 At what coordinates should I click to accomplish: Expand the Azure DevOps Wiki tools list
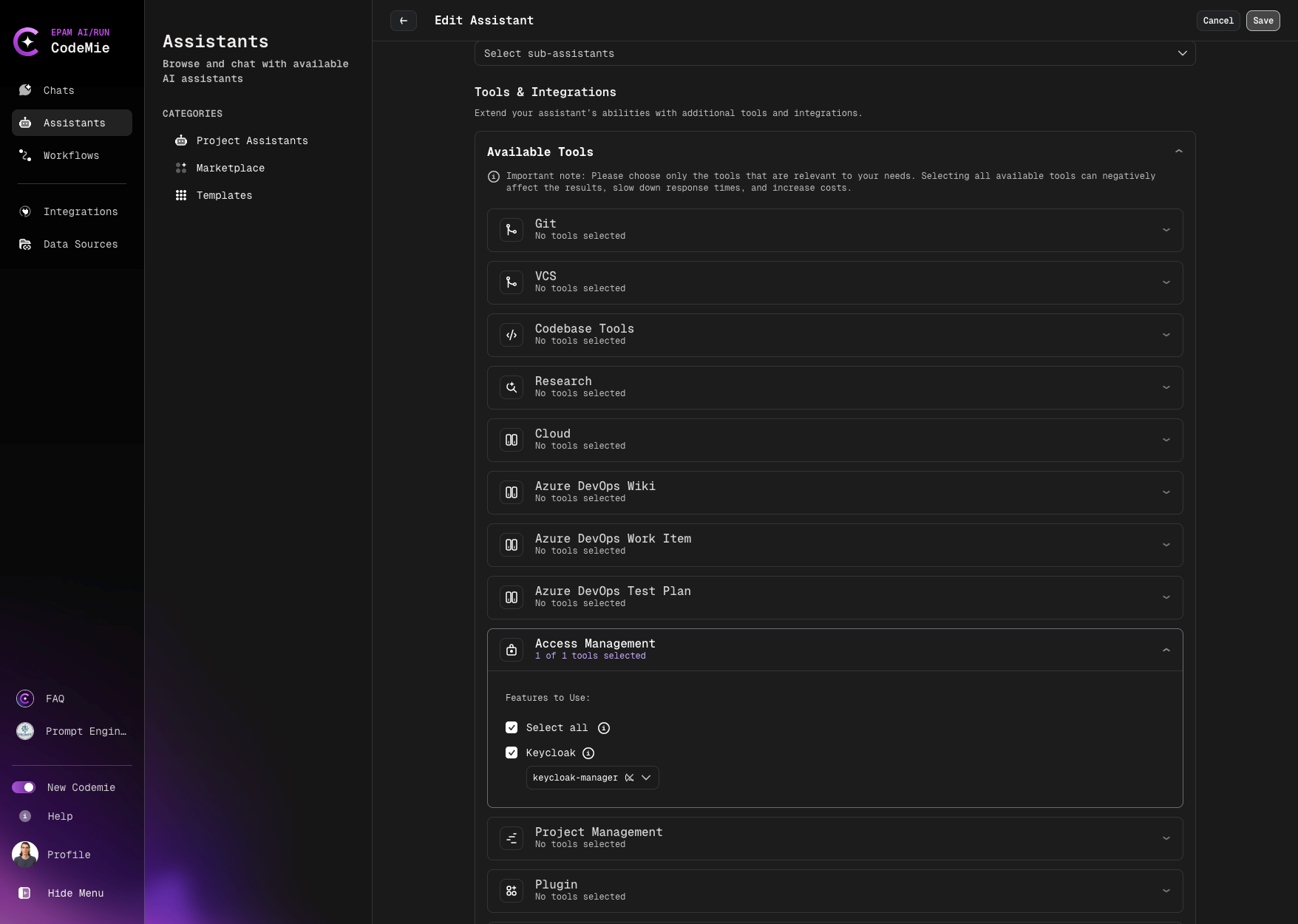pyautogui.click(x=1166, y=492)
